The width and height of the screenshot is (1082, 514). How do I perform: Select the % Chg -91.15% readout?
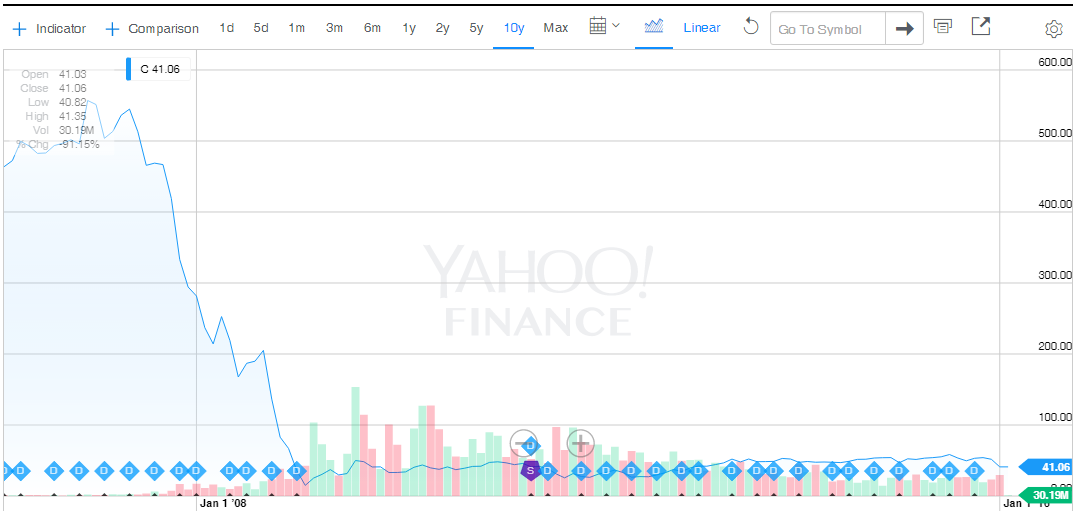point(58,144)
